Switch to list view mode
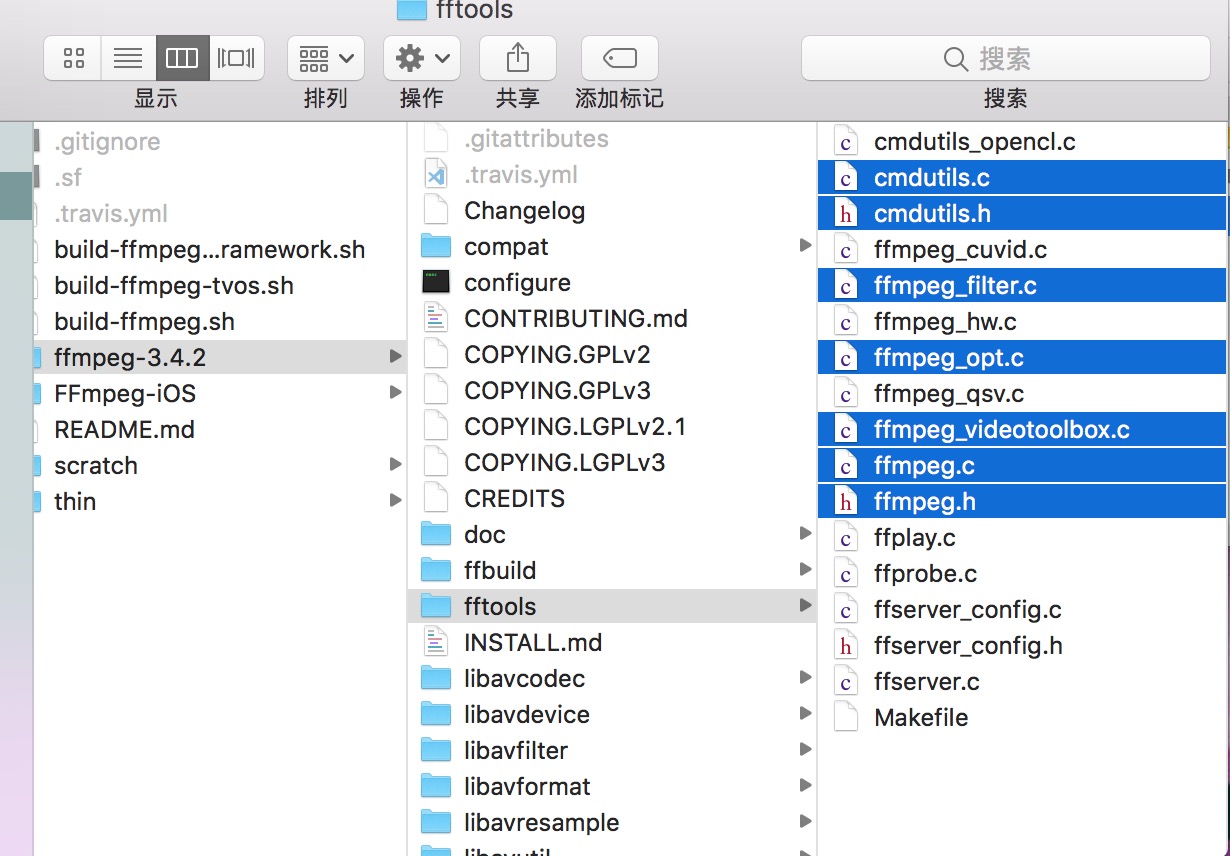This screenshot has width=1230, height=856. (128, 58)
